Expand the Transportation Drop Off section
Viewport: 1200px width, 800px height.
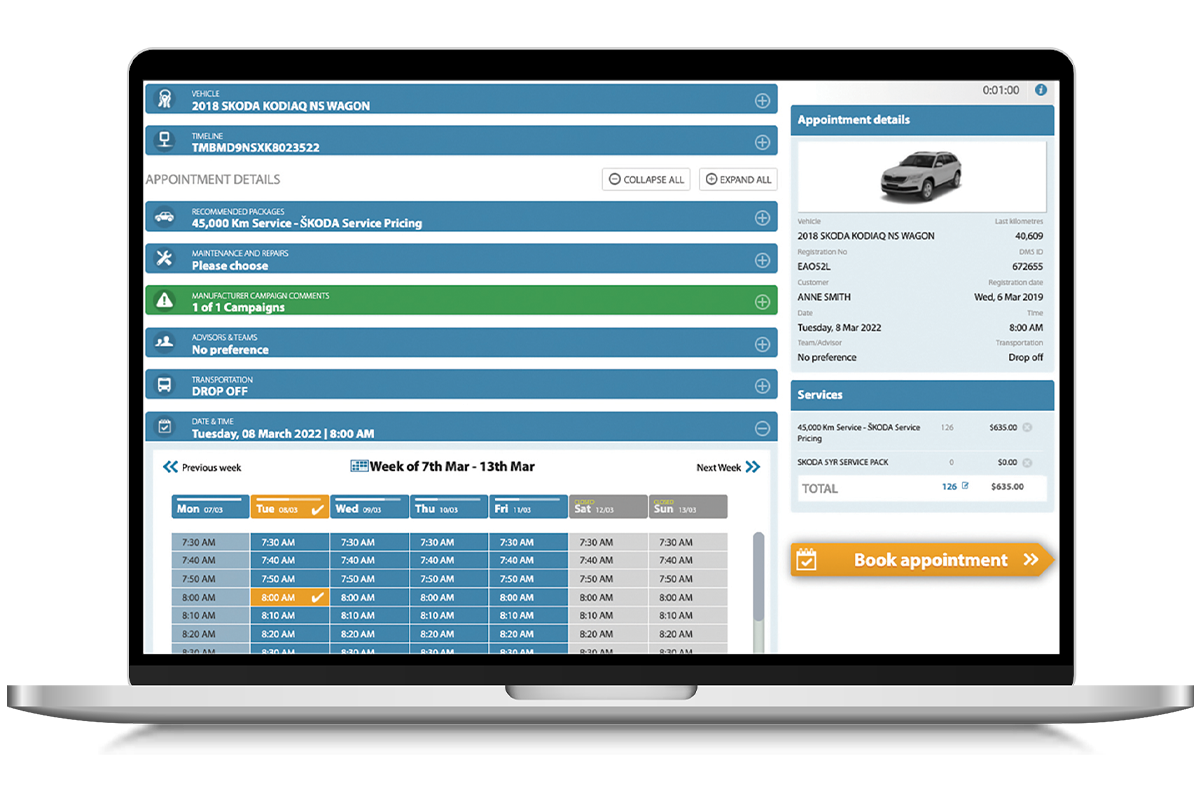click(x=762, y=386)
